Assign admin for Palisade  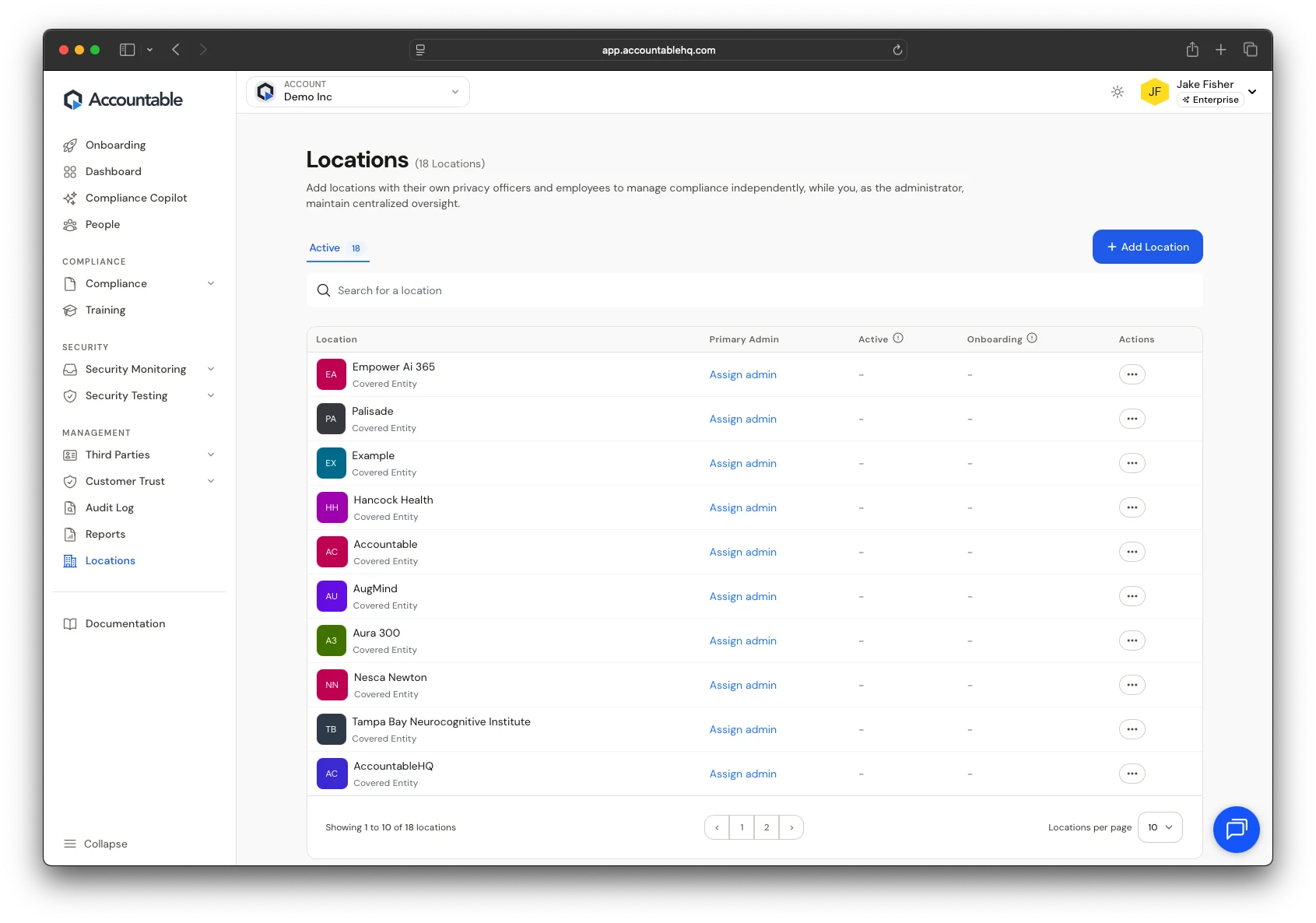click(x=742, y=419)
